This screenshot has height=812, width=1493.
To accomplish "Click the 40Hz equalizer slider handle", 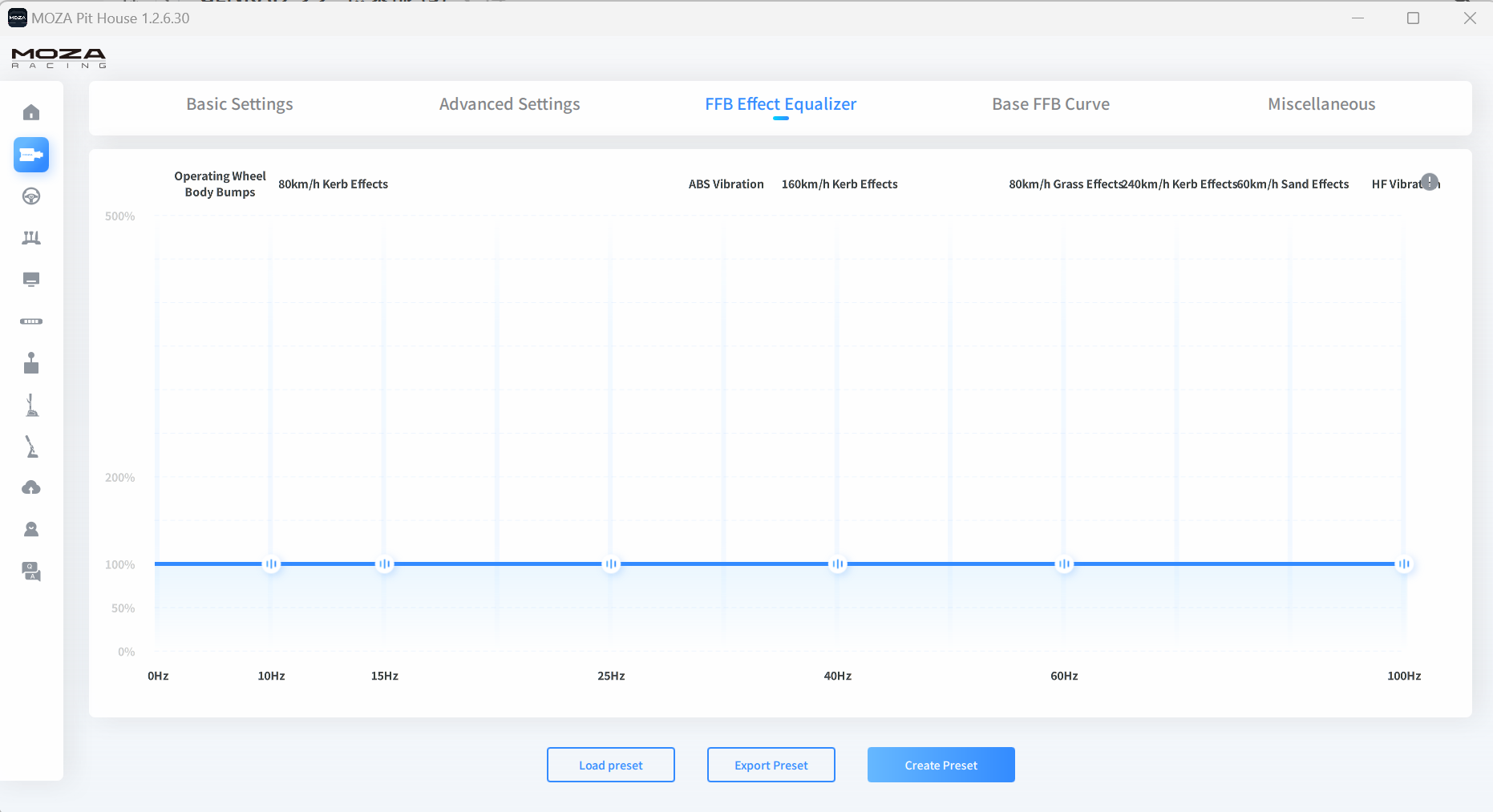I will [838, 564].
